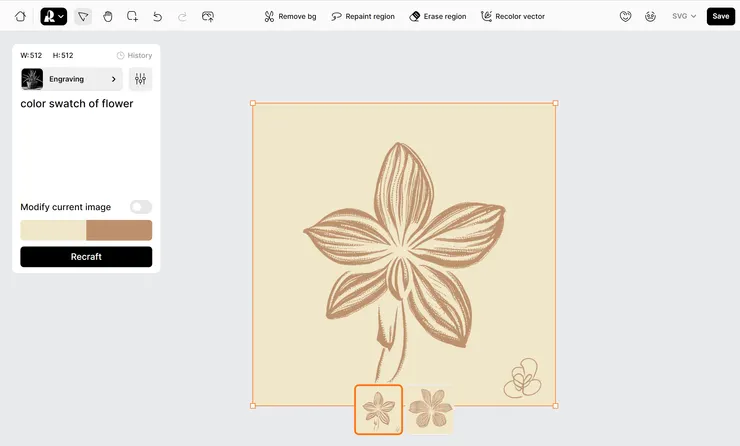Open the sliders settings icon

tap(141, 79)
